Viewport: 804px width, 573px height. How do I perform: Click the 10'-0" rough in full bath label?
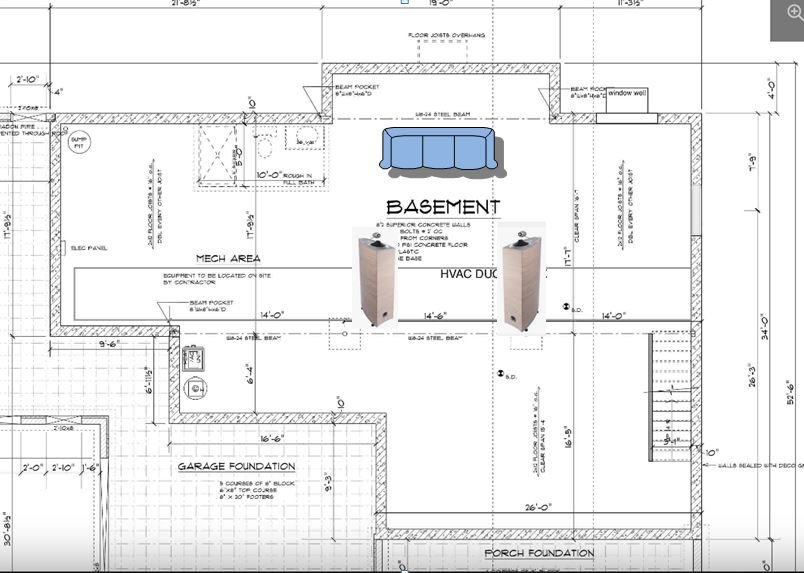pos(269,175)
